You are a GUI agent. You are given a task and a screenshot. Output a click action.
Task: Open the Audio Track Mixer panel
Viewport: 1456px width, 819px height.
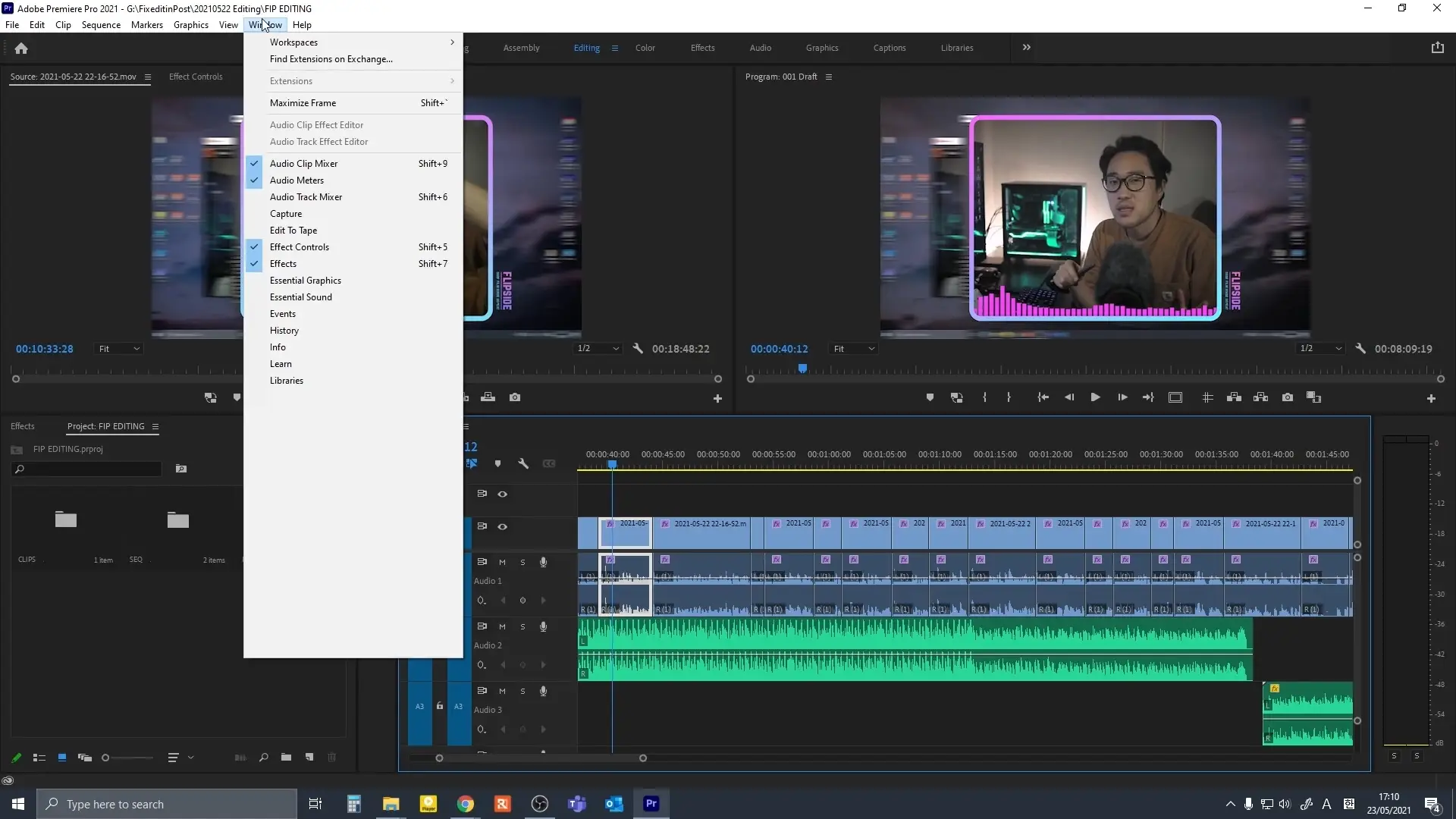pos(353,197)
